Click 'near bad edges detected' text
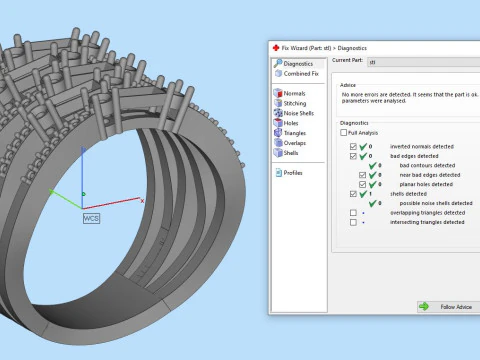The image size is (480, 360). click(430, 175)
